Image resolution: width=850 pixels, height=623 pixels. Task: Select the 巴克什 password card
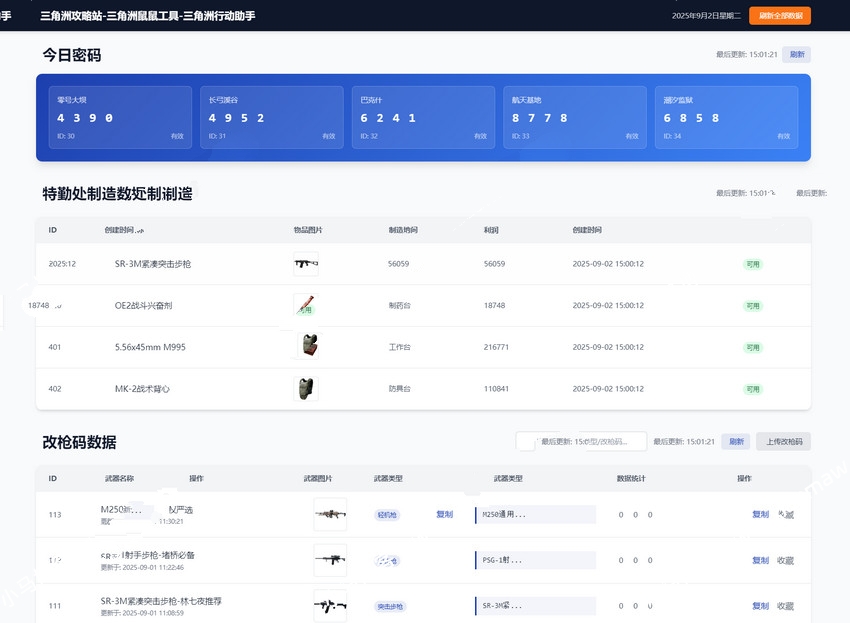coord(423,117)
